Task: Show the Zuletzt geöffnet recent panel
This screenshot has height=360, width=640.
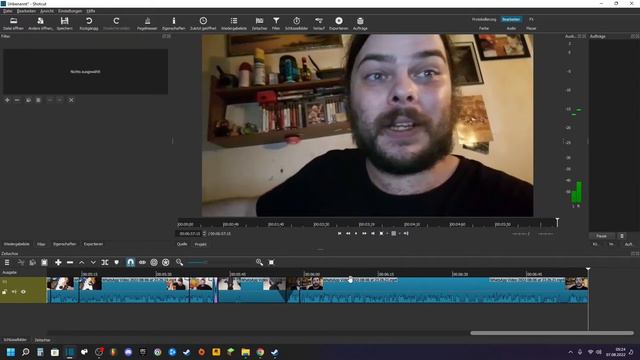Action: point(203,23)
